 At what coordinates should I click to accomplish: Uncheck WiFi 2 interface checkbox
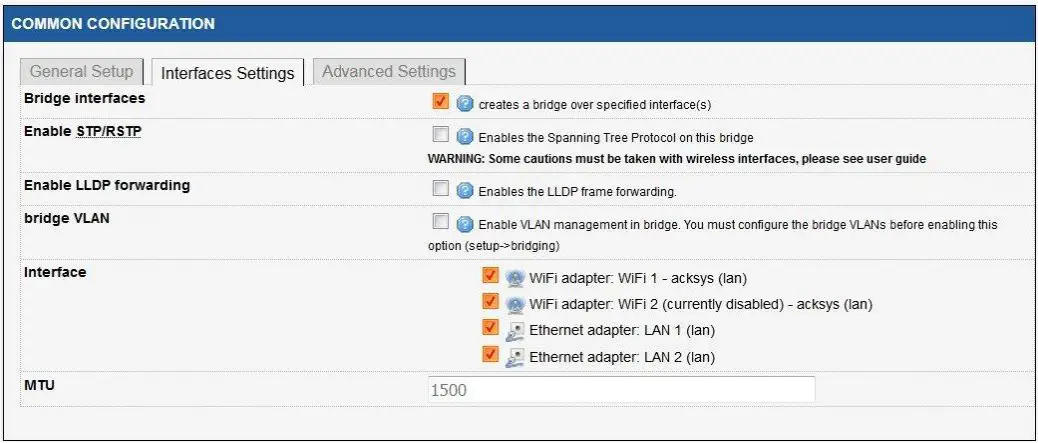coord(490,302)
